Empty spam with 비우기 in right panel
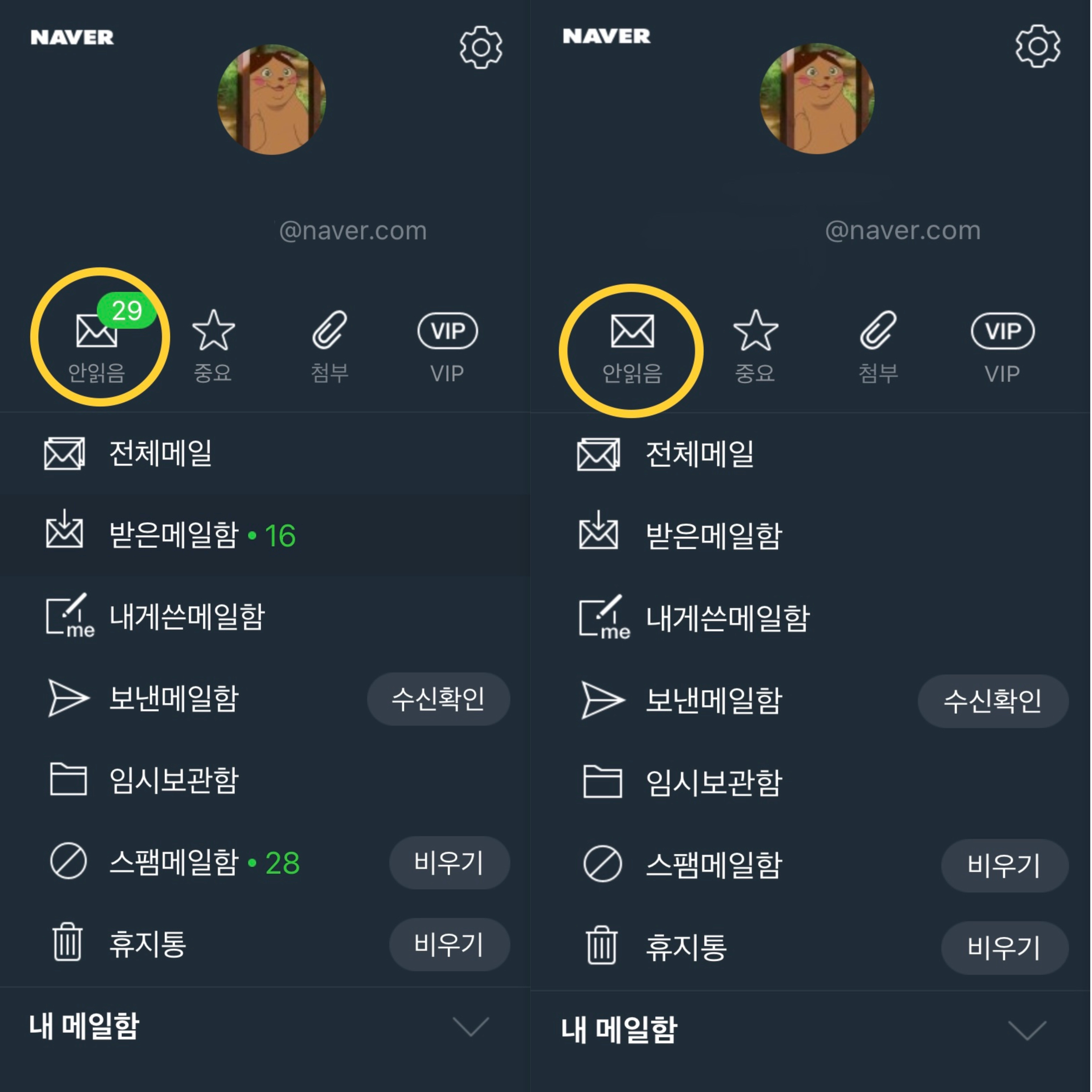Viewport: 1092px width, 1092px height. click(1004, 865)
